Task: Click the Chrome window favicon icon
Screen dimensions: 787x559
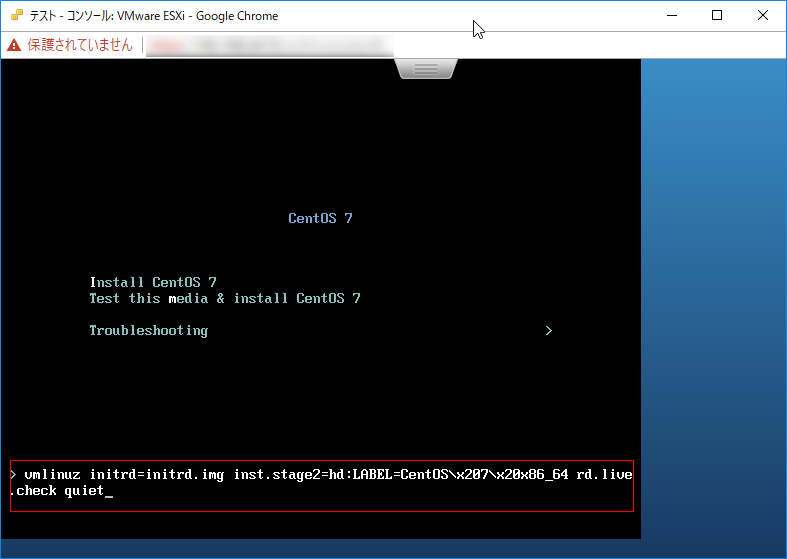Action: (17, 16)
